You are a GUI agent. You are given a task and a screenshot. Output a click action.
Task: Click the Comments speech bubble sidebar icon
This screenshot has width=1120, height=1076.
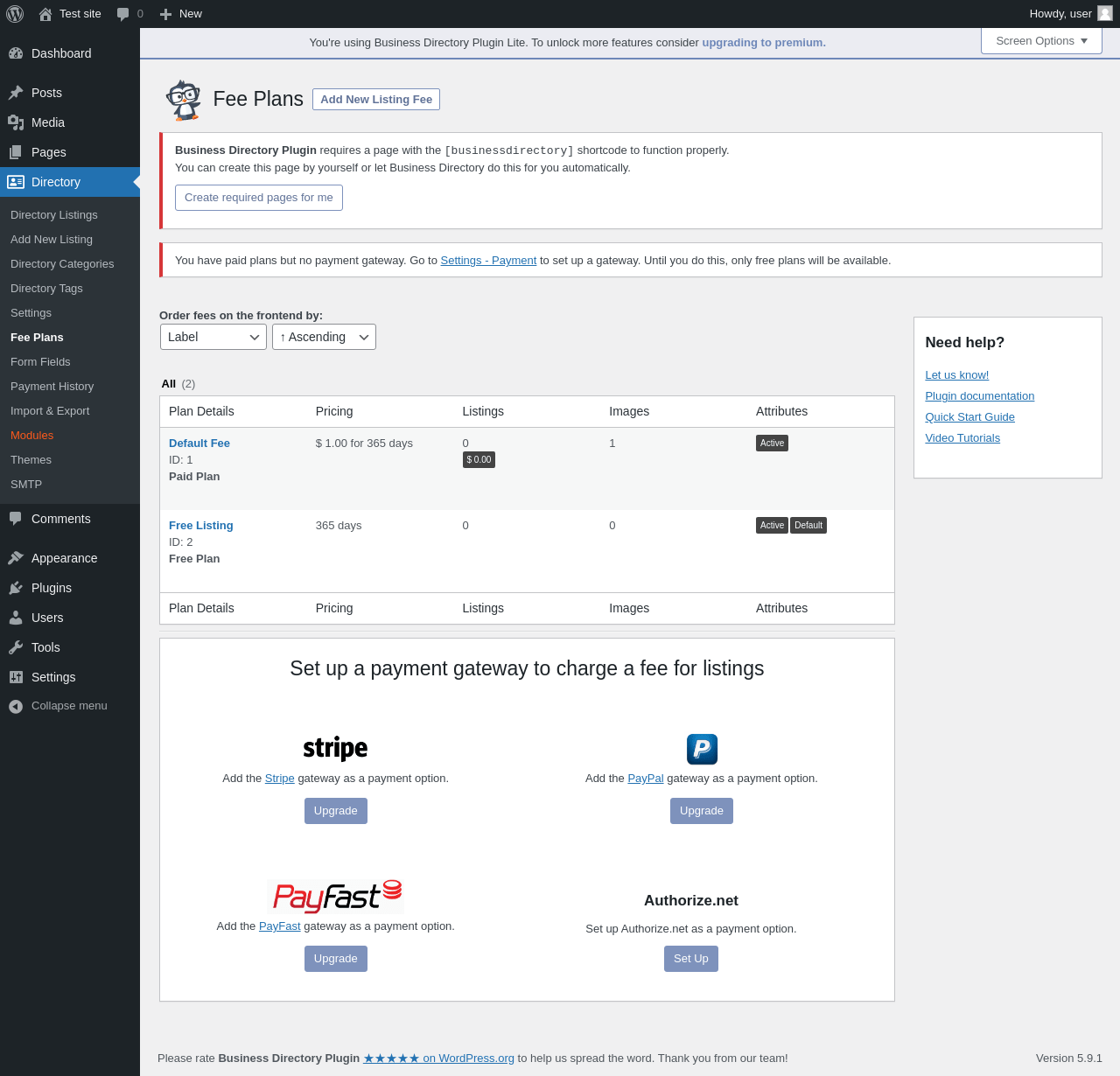(x=16, y=519)
